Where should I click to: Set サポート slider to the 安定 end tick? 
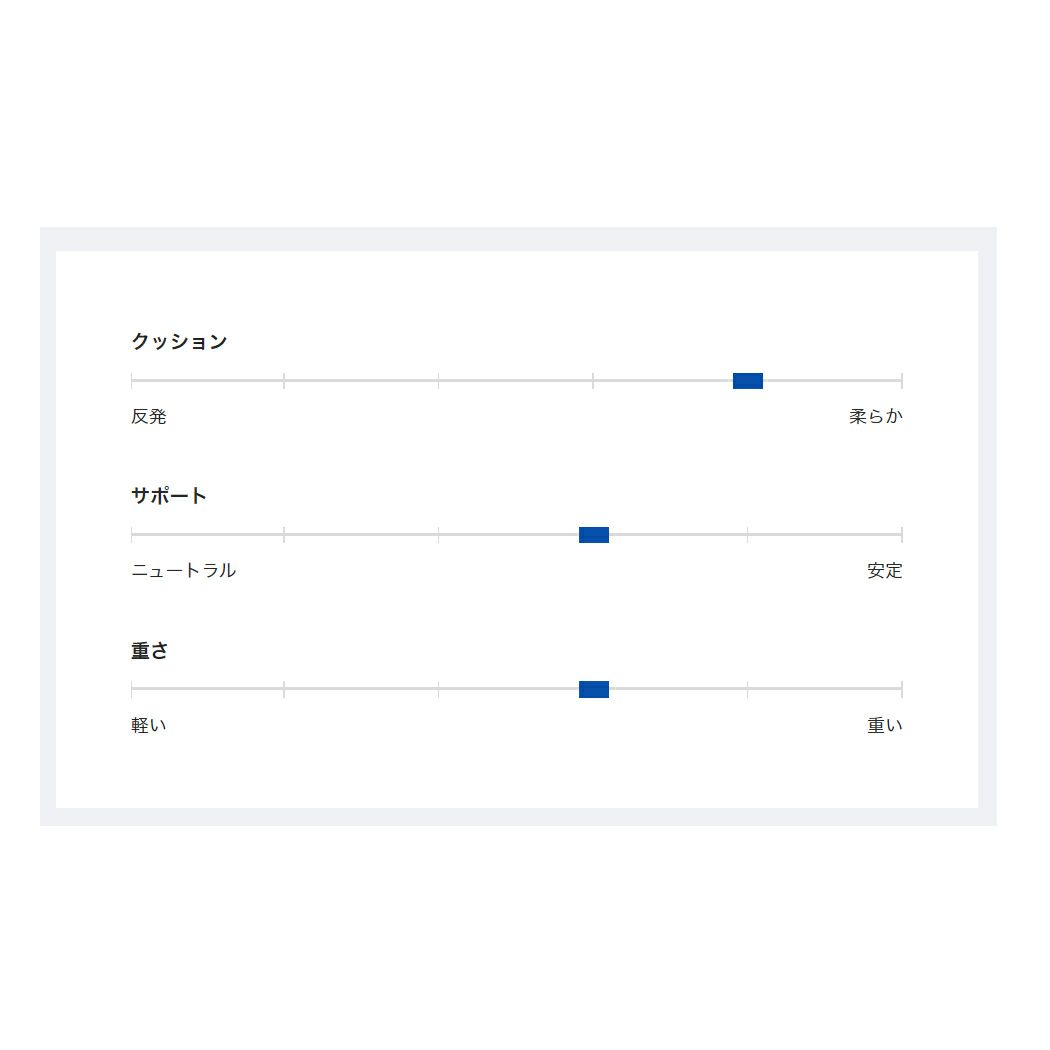[901, 535]
